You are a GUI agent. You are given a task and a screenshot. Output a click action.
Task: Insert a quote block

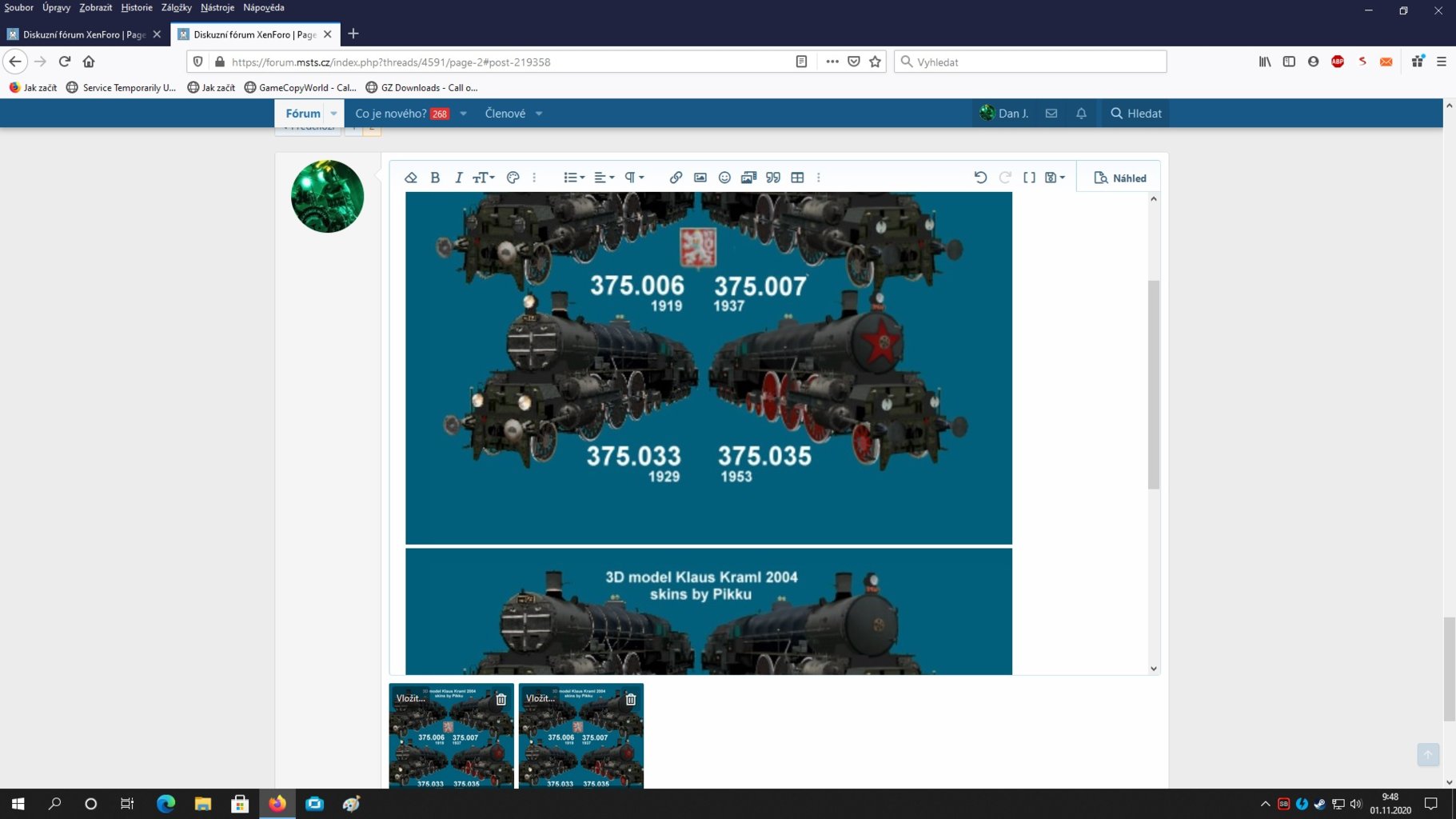pyautogui.click(x=773, y=178)
